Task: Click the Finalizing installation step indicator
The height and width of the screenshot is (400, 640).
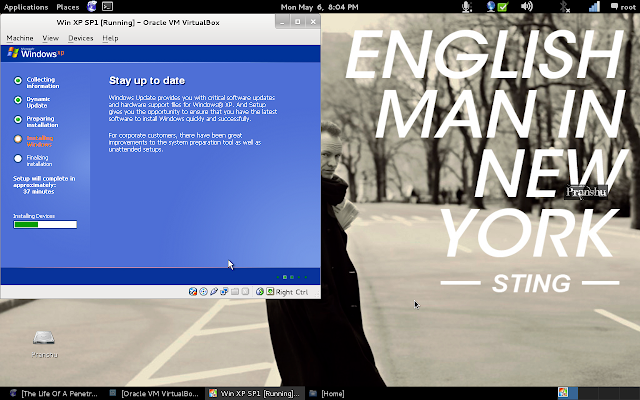Action: (x=18, y=159)
